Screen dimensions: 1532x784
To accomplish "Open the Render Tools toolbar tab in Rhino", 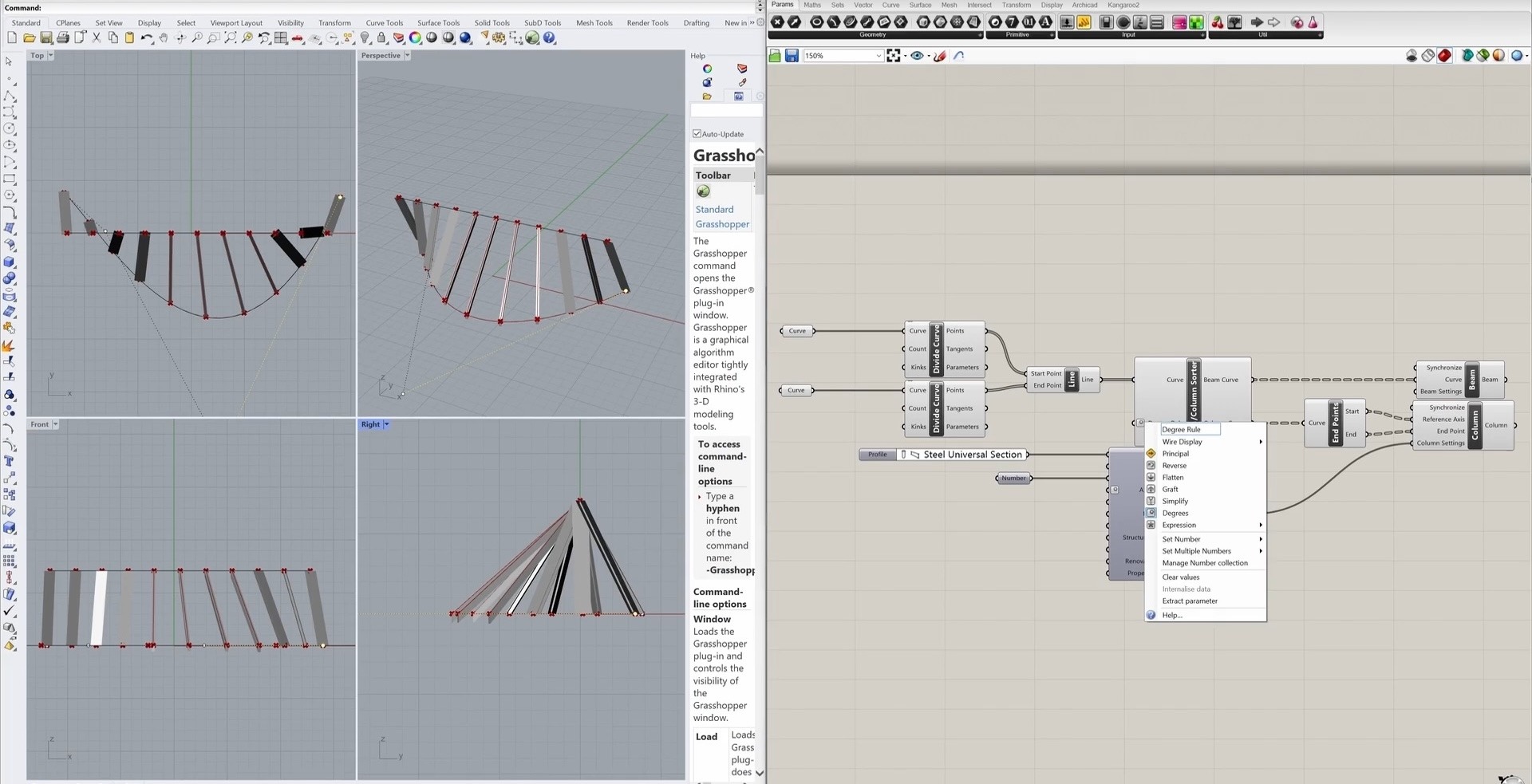I will (647, 23).
